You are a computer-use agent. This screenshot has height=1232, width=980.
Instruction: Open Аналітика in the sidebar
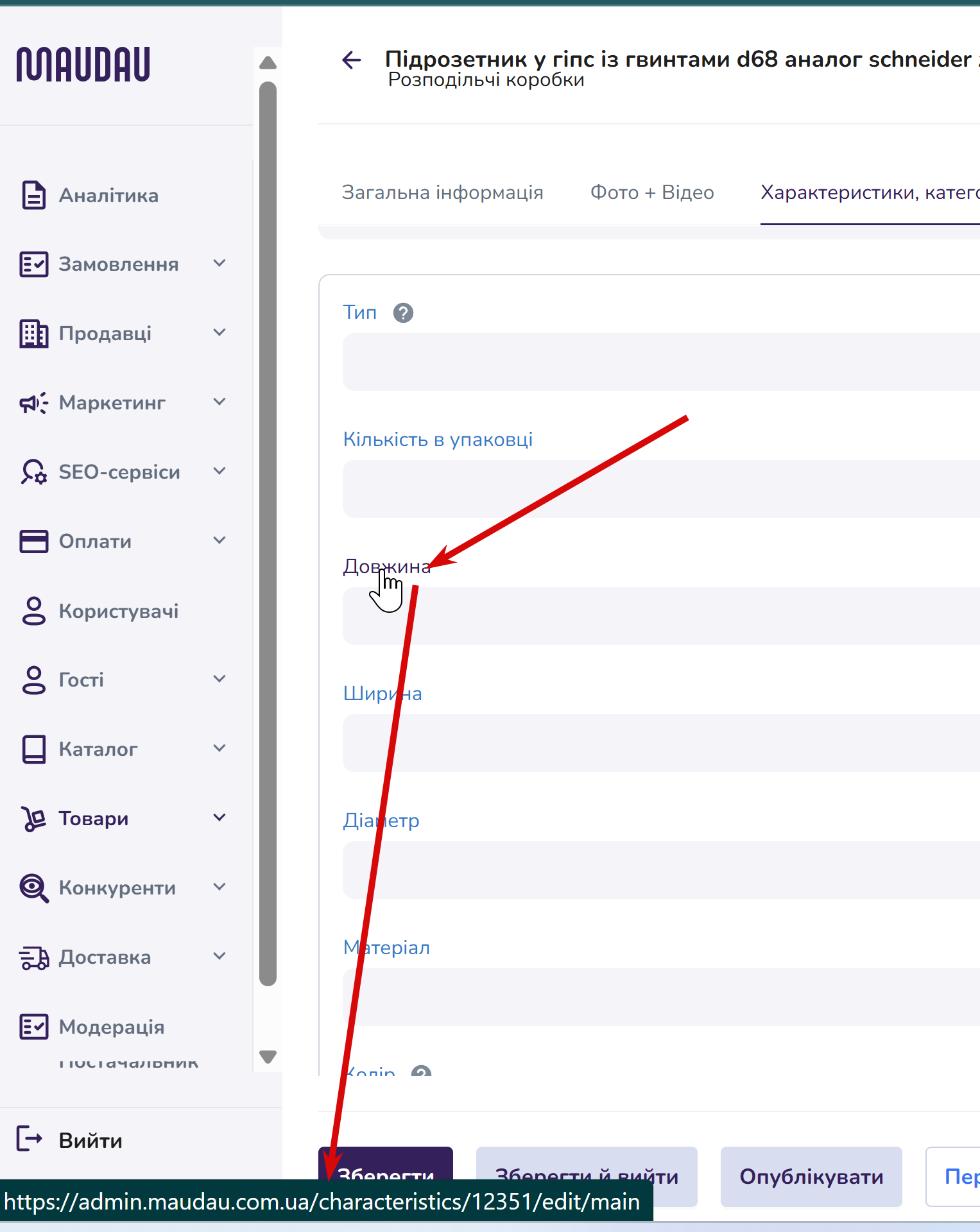(108, 196)
